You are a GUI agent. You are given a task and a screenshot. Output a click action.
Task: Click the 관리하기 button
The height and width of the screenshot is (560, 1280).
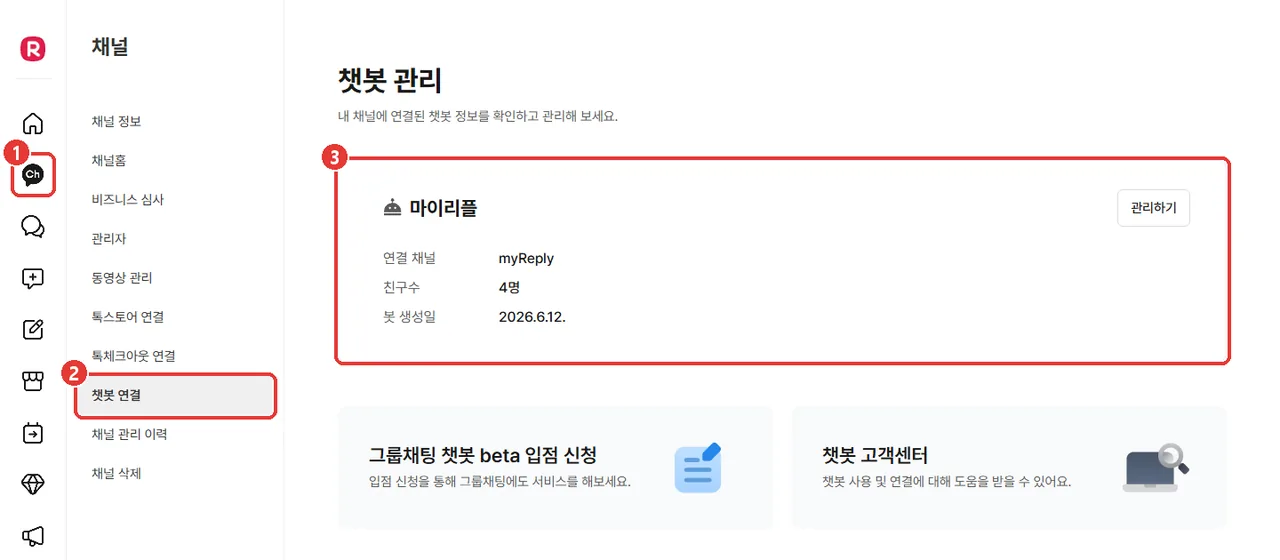click(x=1153, y=208)
